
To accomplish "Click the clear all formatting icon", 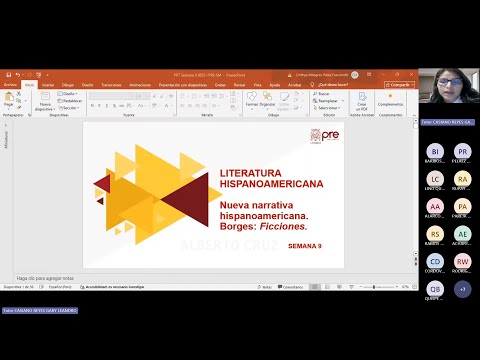I will (x=171, y=96).
